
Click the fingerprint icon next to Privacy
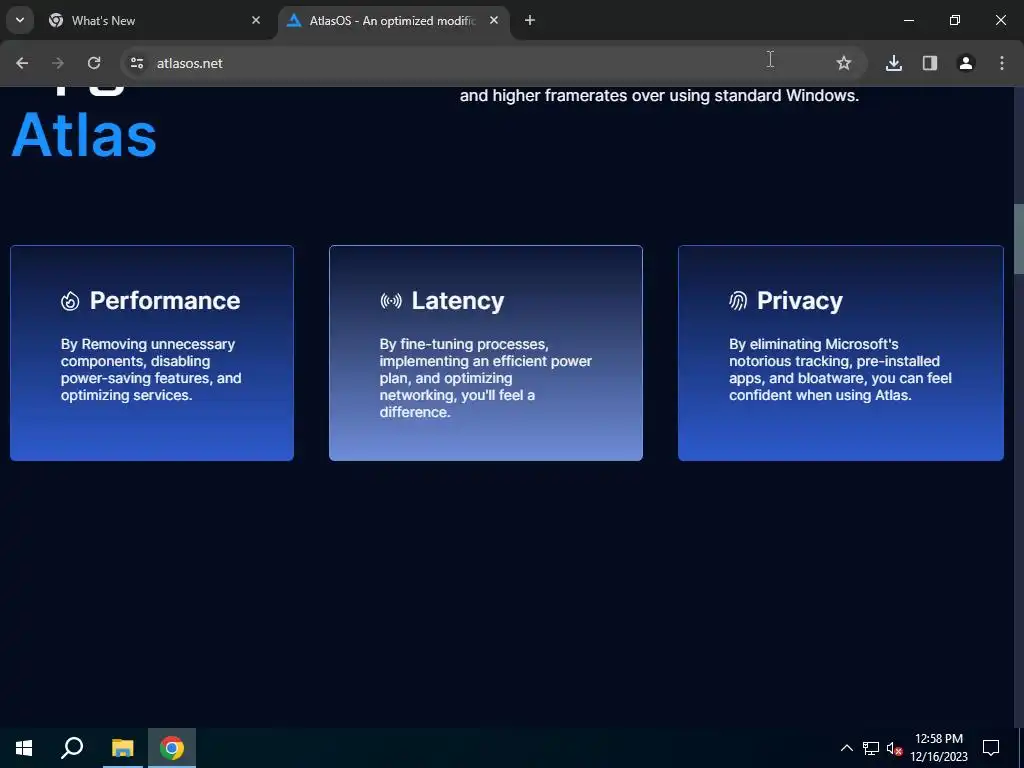[738, 301]
